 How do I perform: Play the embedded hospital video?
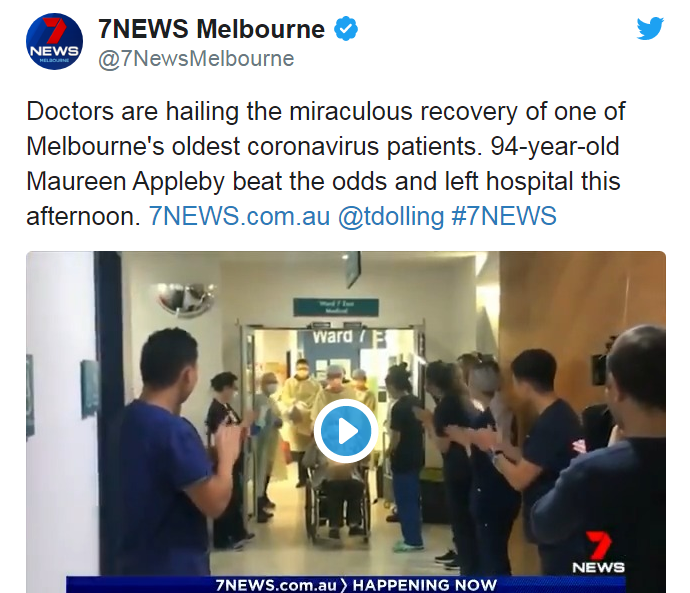[x=345, y=431]
